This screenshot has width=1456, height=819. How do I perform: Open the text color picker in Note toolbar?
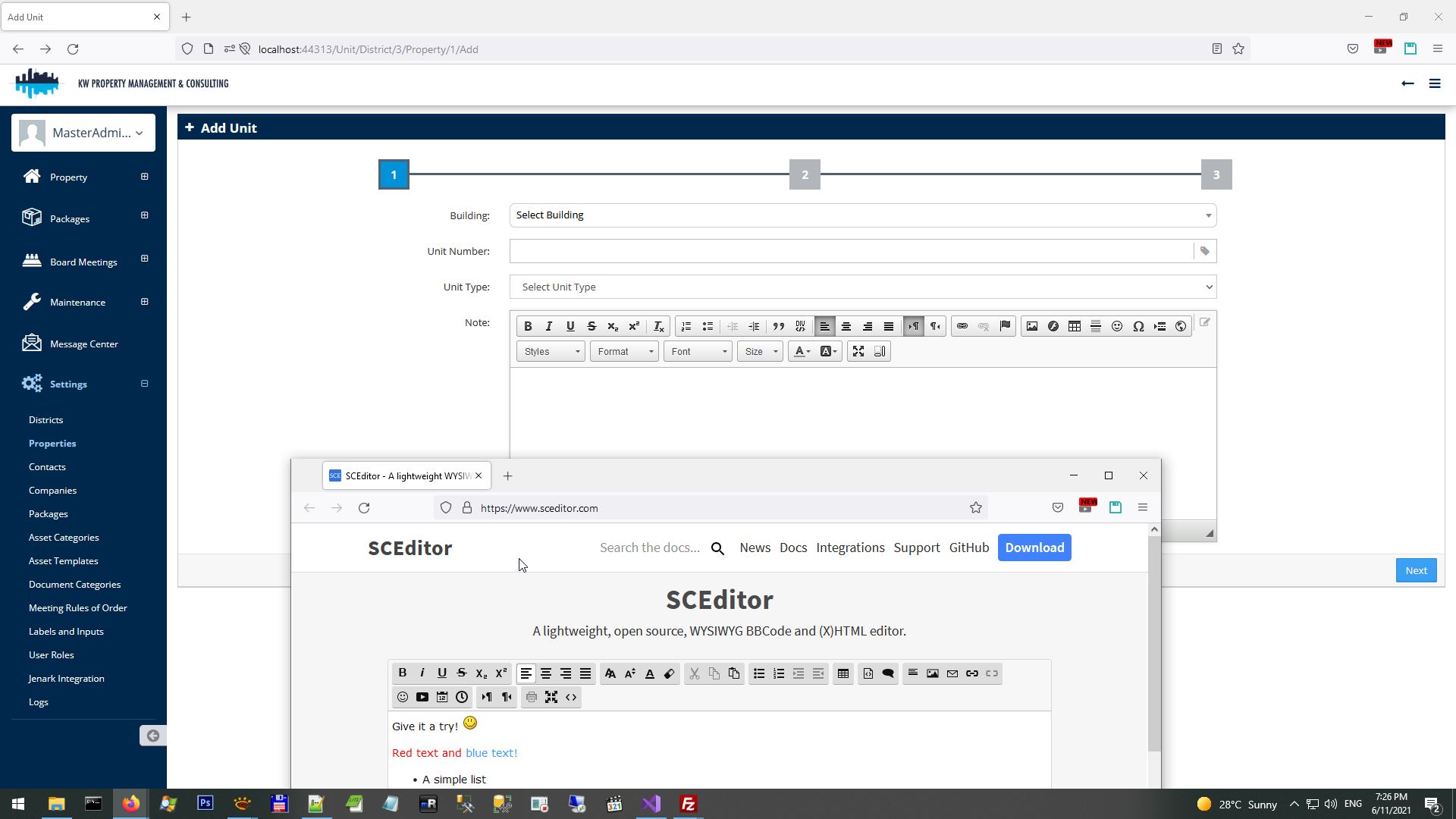coord(802,351)
